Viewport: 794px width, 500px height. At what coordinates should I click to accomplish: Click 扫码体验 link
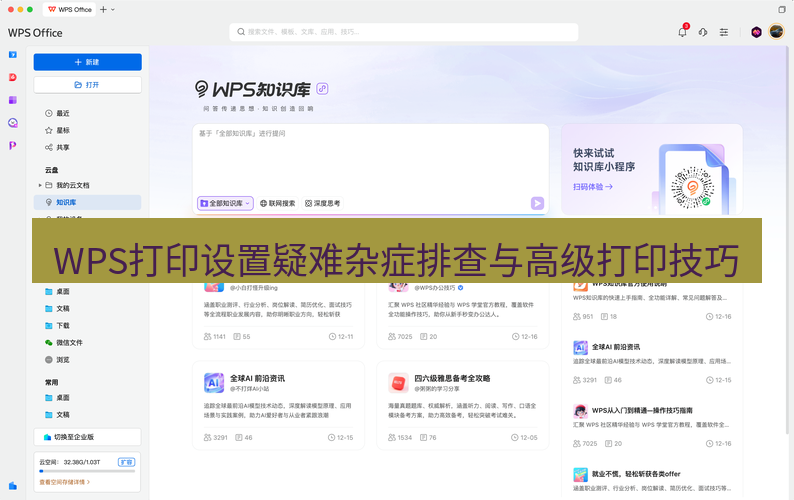pos(593,186)
